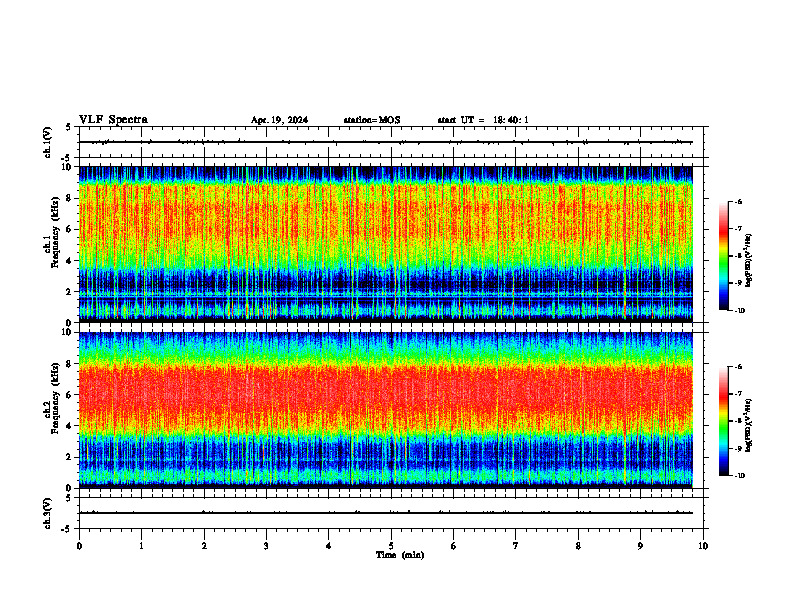Click the time axis tick label '0'
The image size is (792, 612).
coord(79,546)
